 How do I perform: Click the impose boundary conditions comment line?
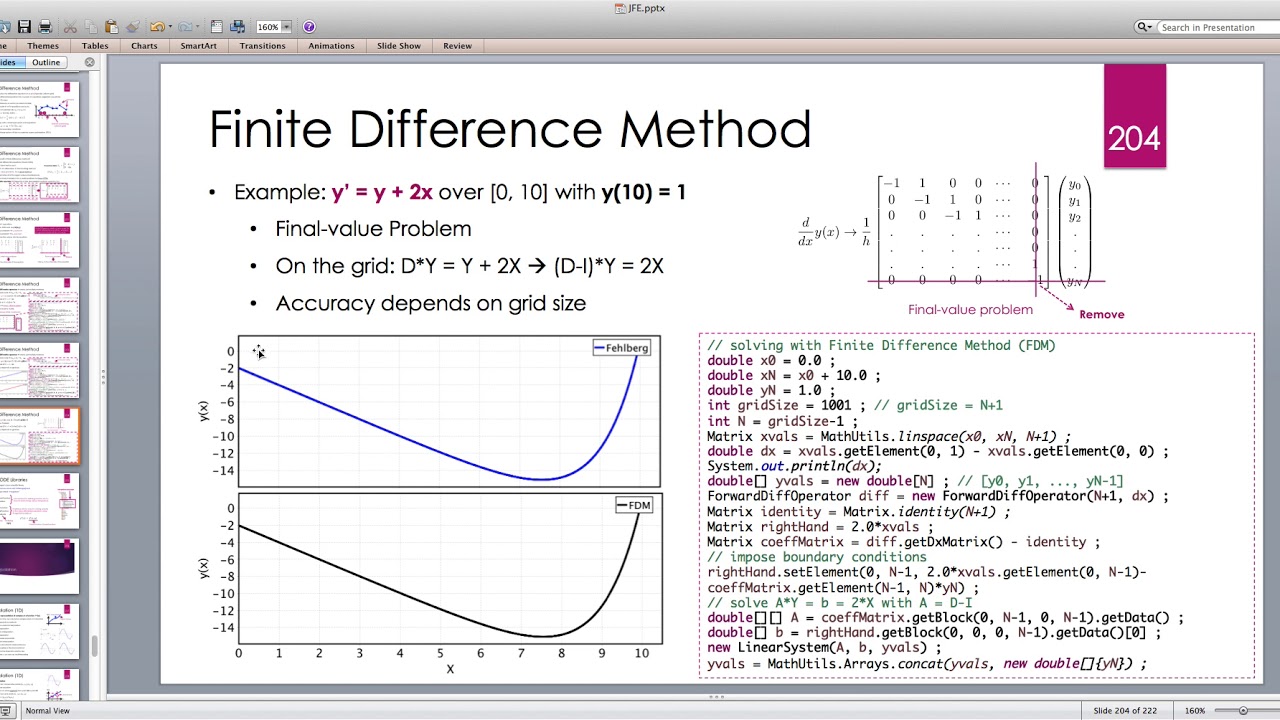coord(817,557)
